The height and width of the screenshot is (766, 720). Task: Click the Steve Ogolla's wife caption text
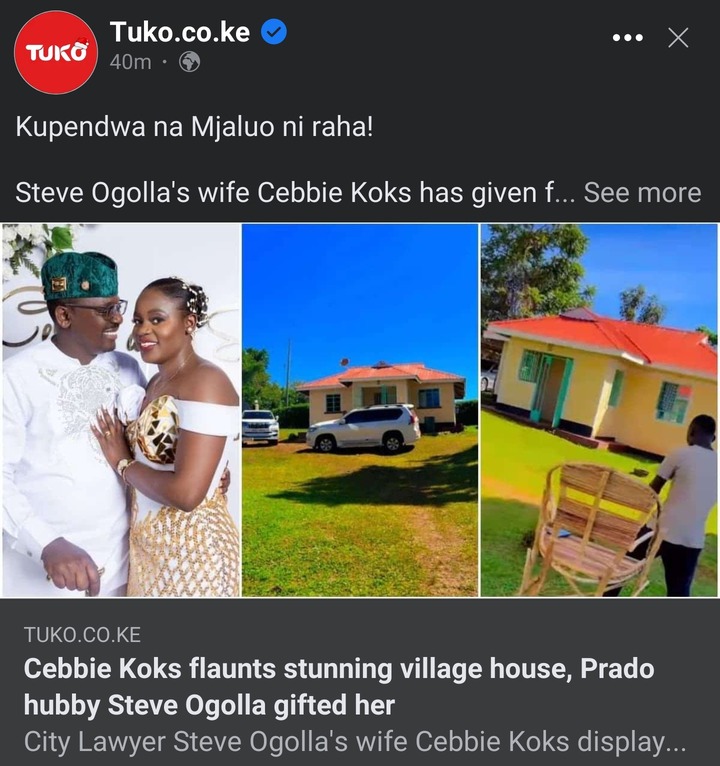tap(296, 192)
